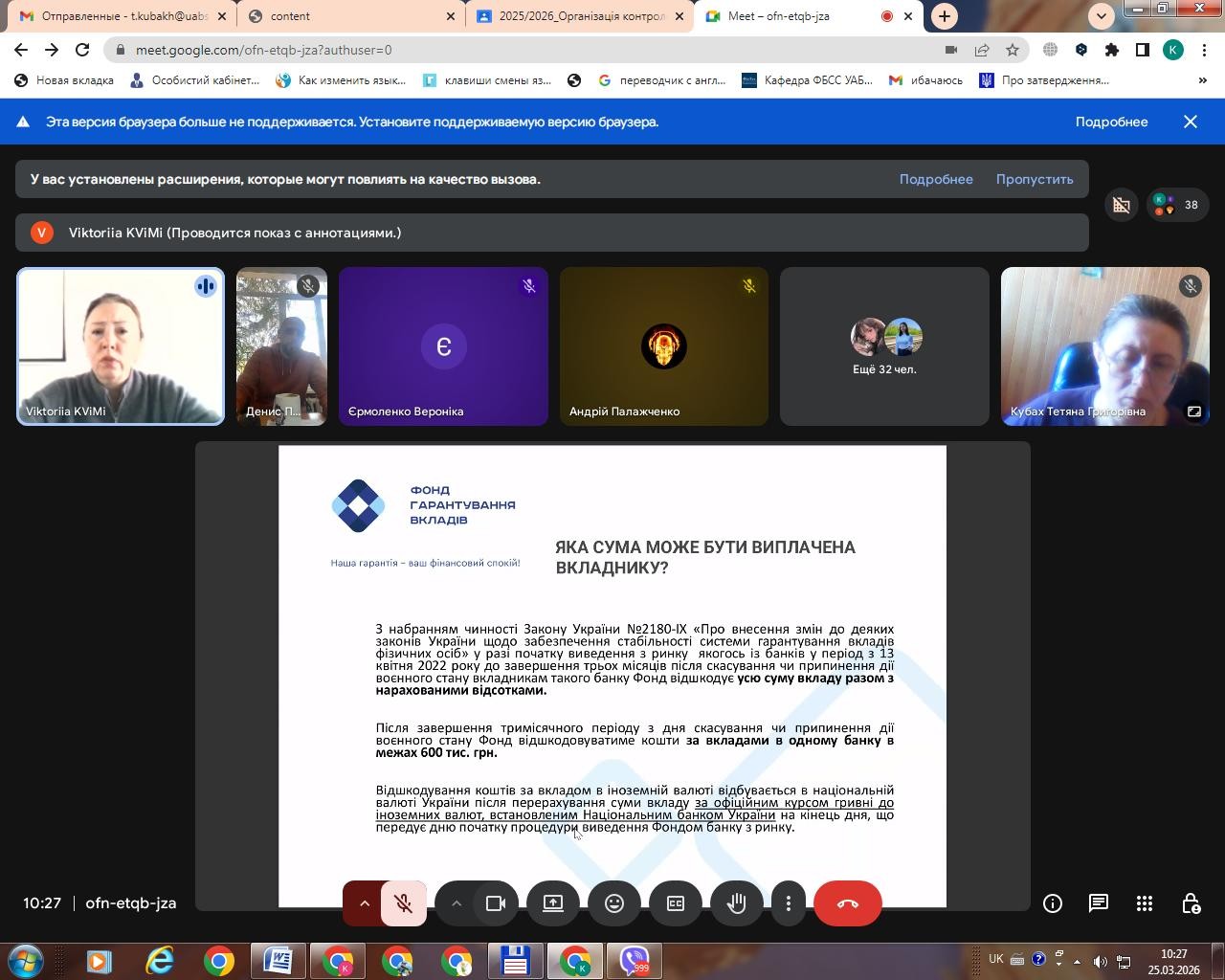This screenshot has height=980, width=1225.
Task: Toggle closed captions
Action: pyautogui.click(x=676, y=903)
